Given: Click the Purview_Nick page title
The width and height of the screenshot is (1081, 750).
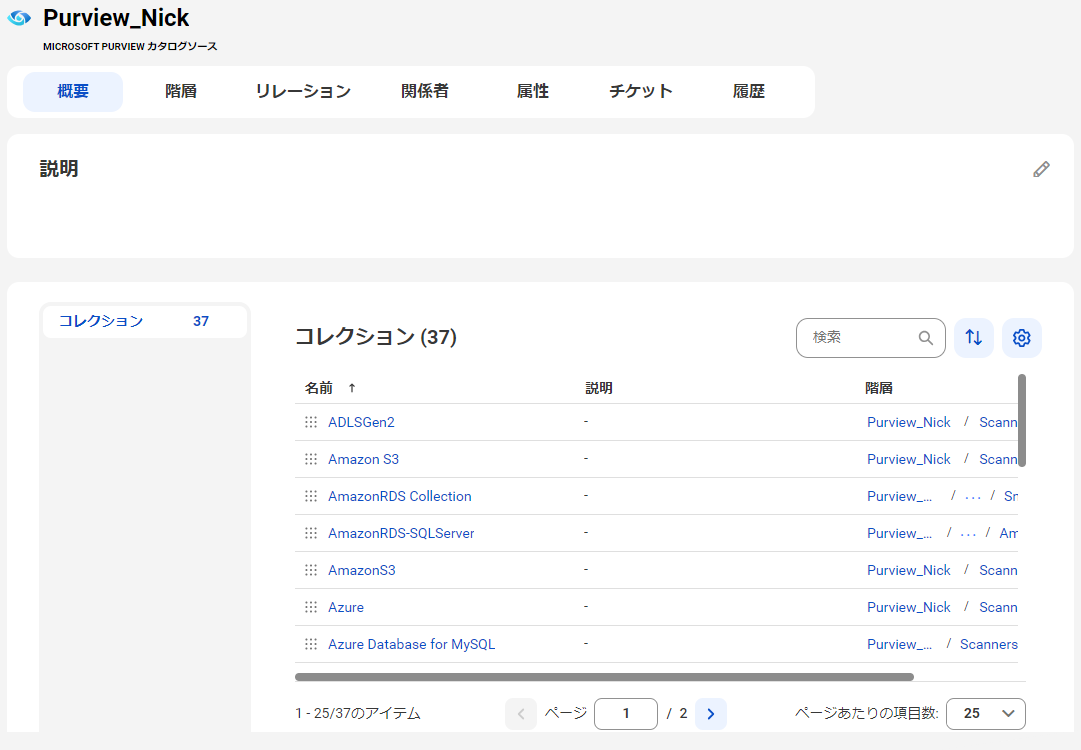Looking at the screenshot, I should tap(116, 18).
